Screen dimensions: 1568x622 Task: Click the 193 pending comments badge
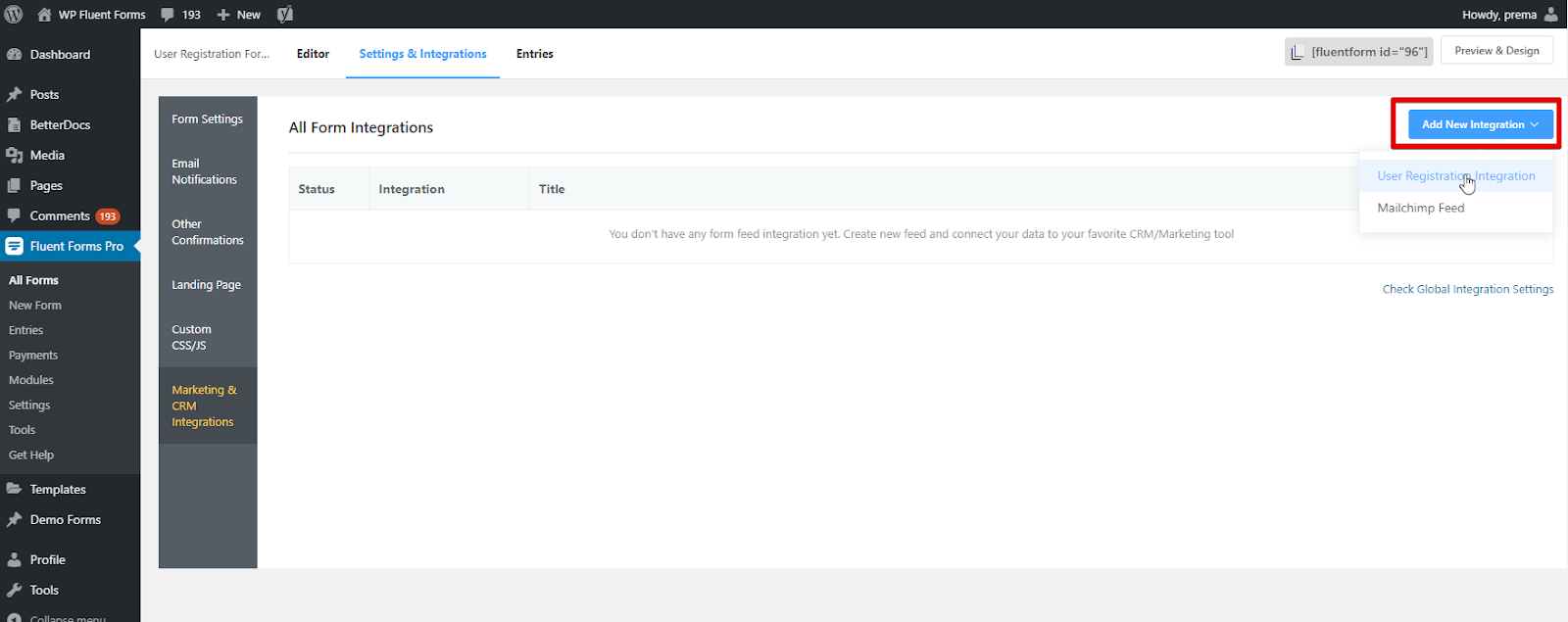pos(108,216)
